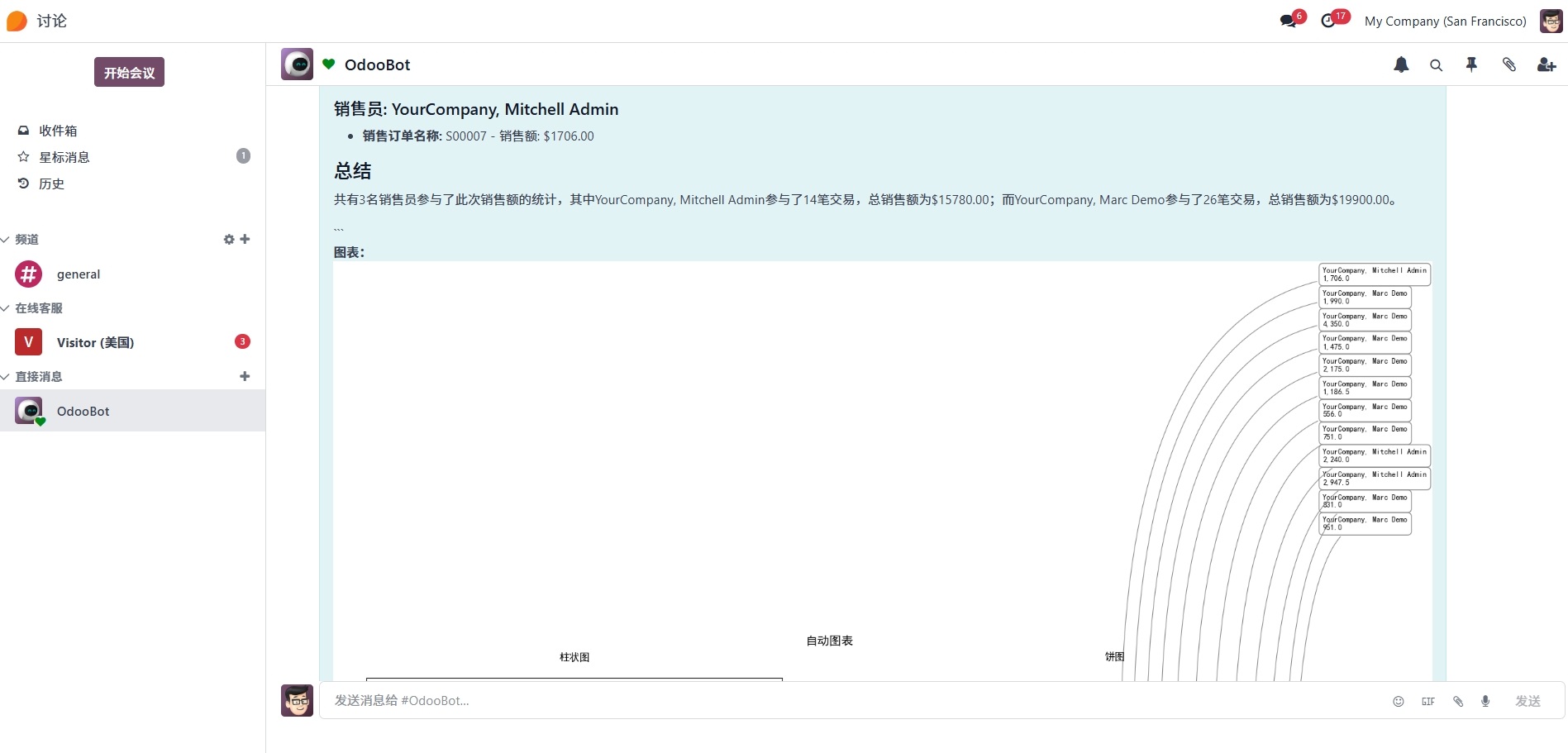Open the GIF picker in composer
This screenshot has height=753, width=1568.
(1428, 701)
